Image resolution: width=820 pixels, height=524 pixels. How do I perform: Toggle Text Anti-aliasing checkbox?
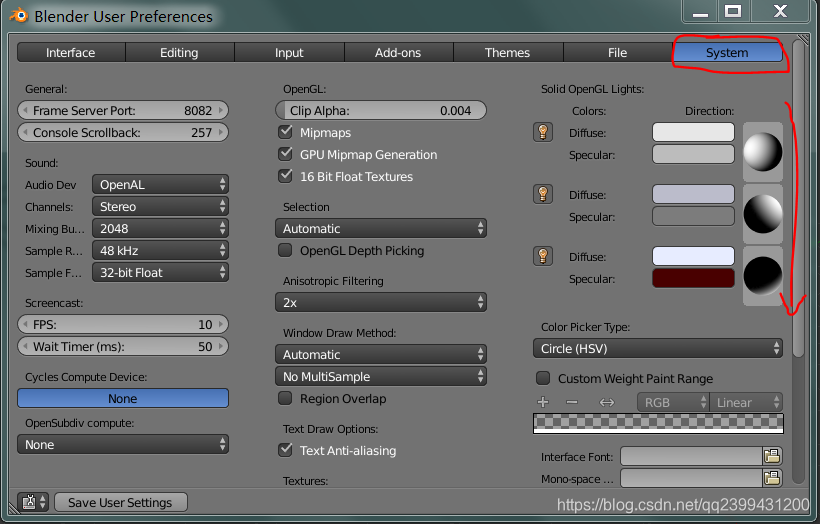[285, 450]
